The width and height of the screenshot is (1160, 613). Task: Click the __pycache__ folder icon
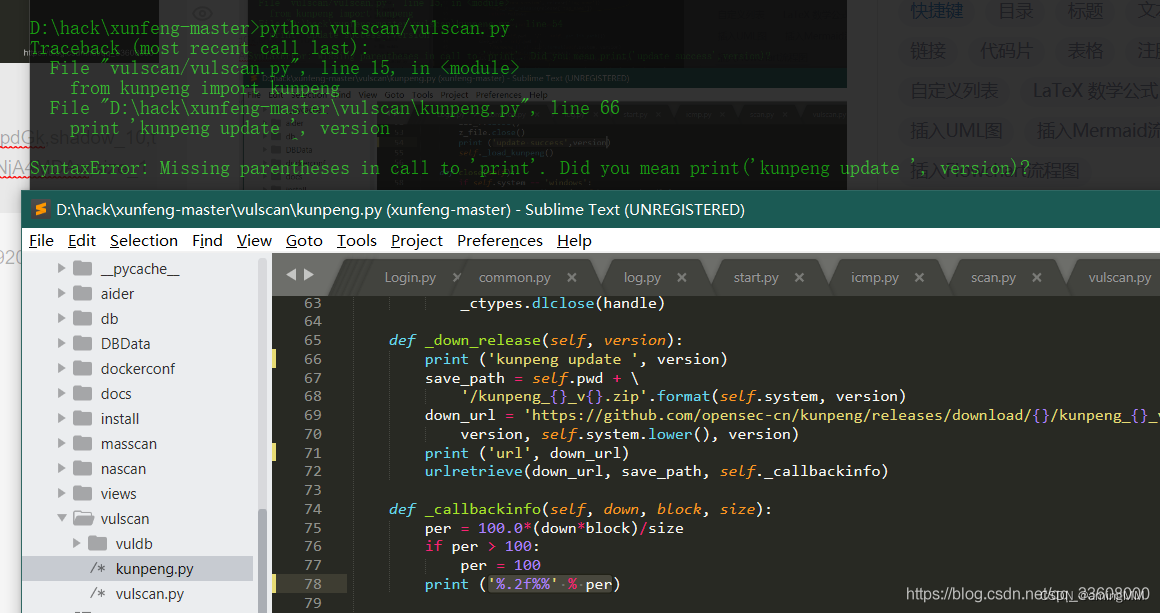[x=83, y=268]
